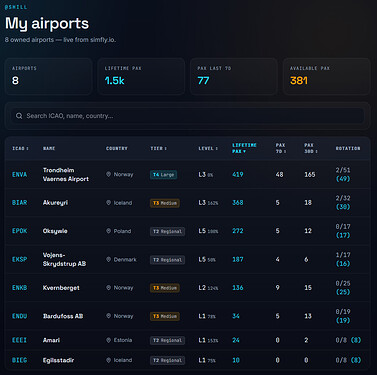
Task: Click the Vojens-Skrydstrup AB name
Action: coord(64,259)
